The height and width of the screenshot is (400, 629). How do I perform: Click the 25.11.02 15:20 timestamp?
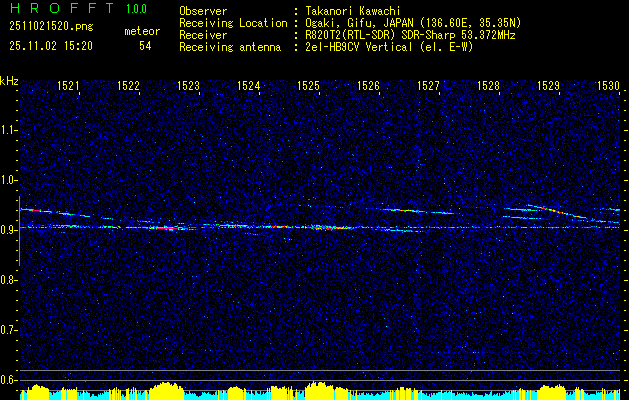(48, 46)
